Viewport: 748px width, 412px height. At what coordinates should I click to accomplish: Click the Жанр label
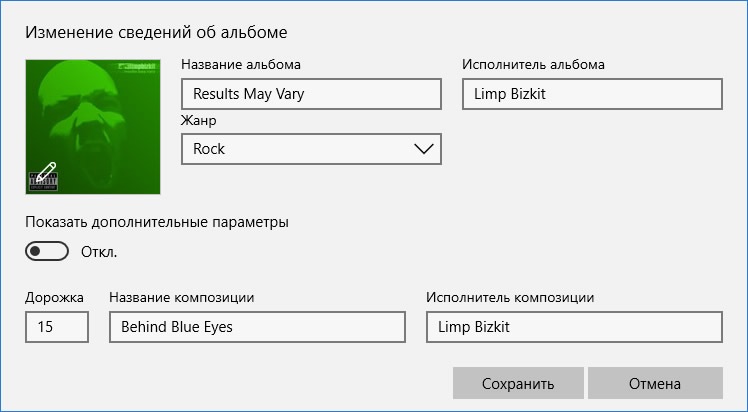[x=199, y=120]
